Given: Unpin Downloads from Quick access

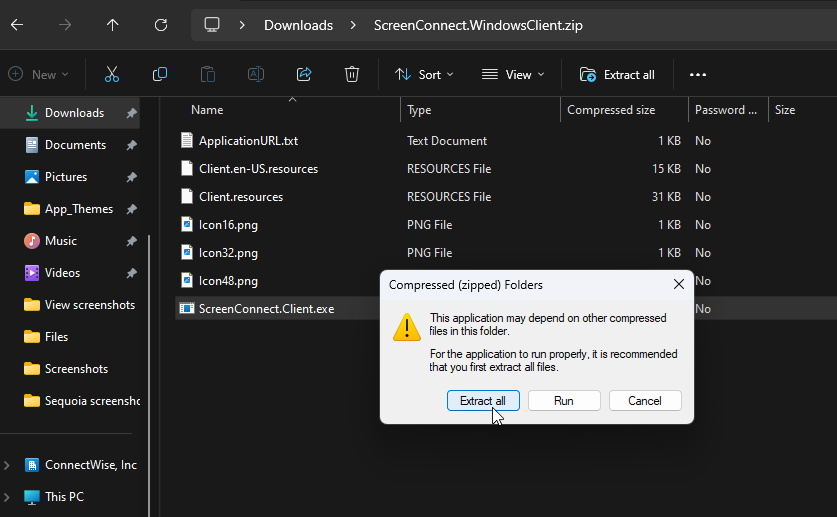Looking at the screenshot, I should pos(131,113).
